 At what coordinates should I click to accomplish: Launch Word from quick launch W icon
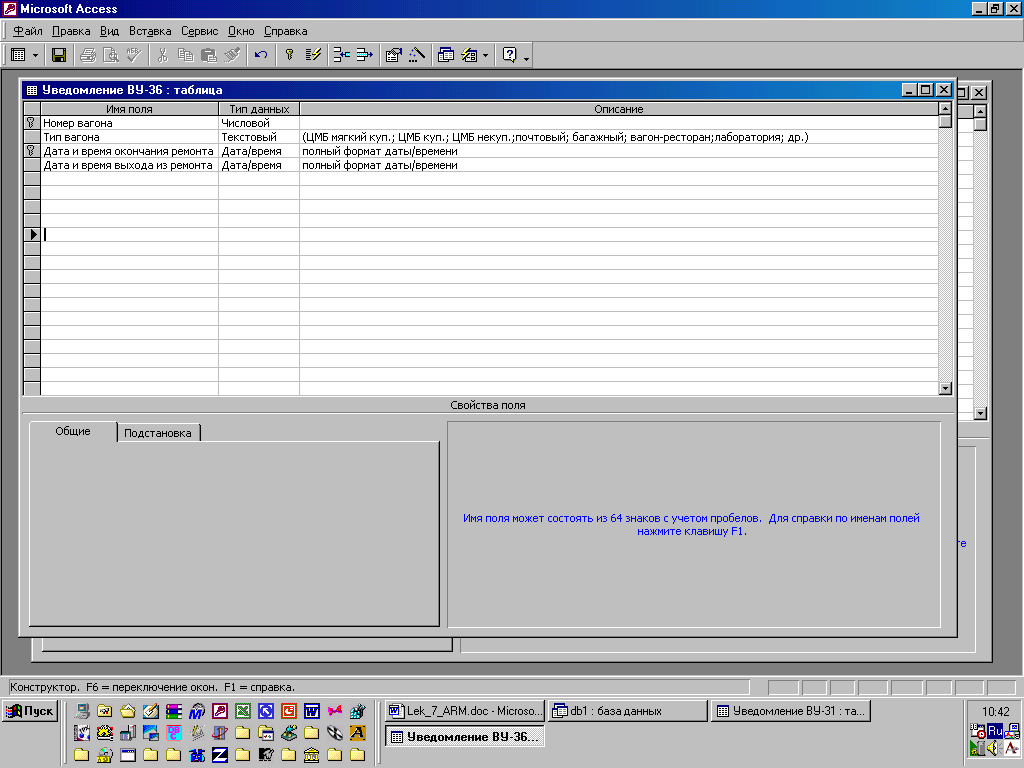[x=312, y=711]
